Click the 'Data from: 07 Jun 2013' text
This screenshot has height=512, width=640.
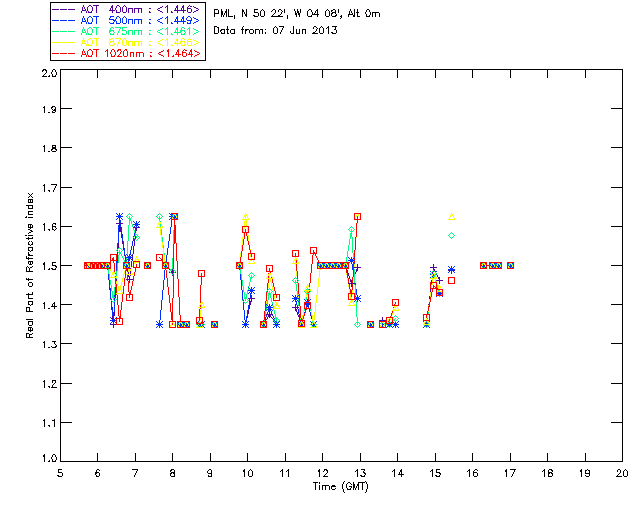point(275,30)
